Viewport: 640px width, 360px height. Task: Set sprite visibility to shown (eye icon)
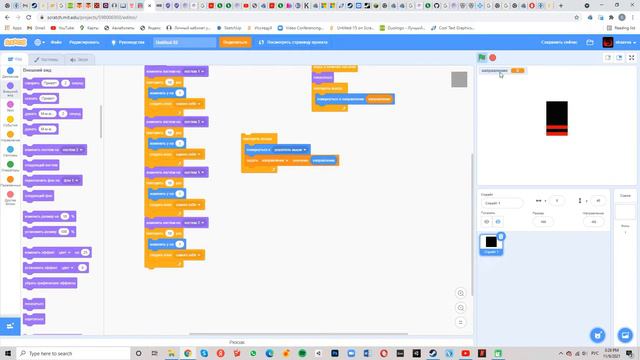point(487,222)
